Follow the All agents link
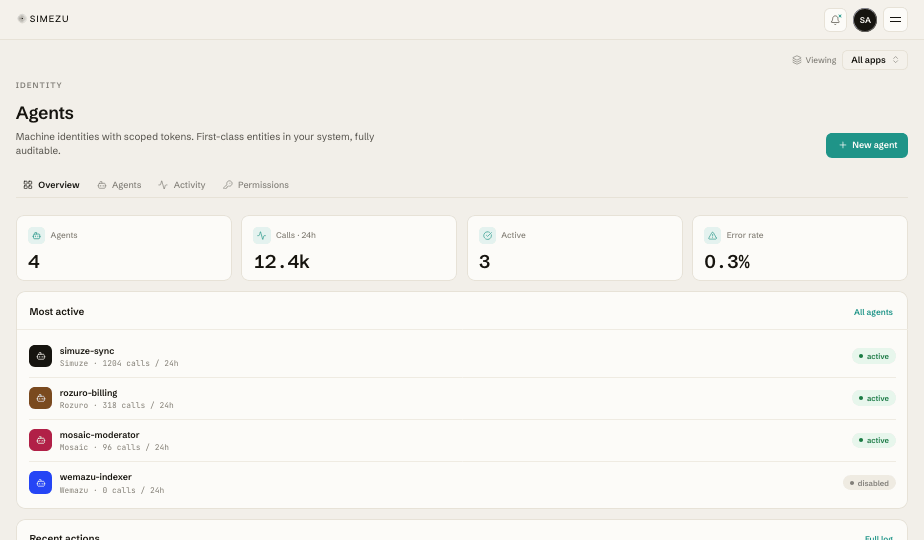 [873, 312]
